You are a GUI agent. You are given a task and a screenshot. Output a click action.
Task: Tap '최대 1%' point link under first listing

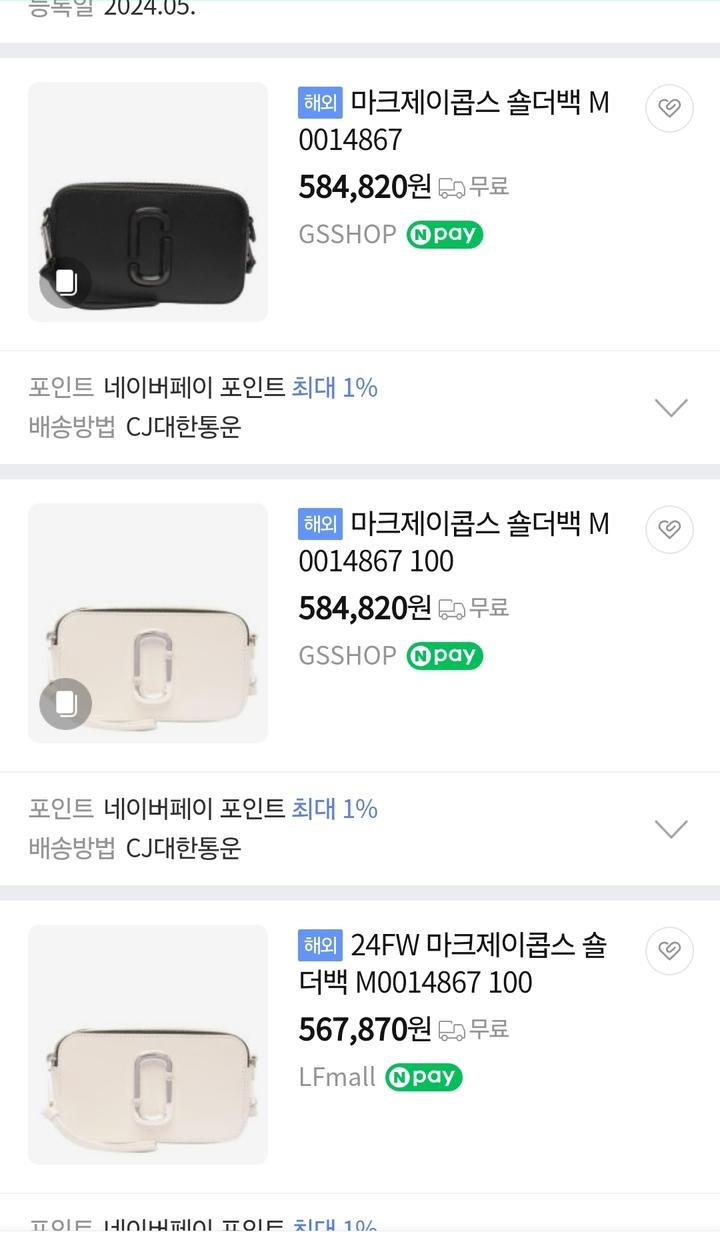(334, 388)
